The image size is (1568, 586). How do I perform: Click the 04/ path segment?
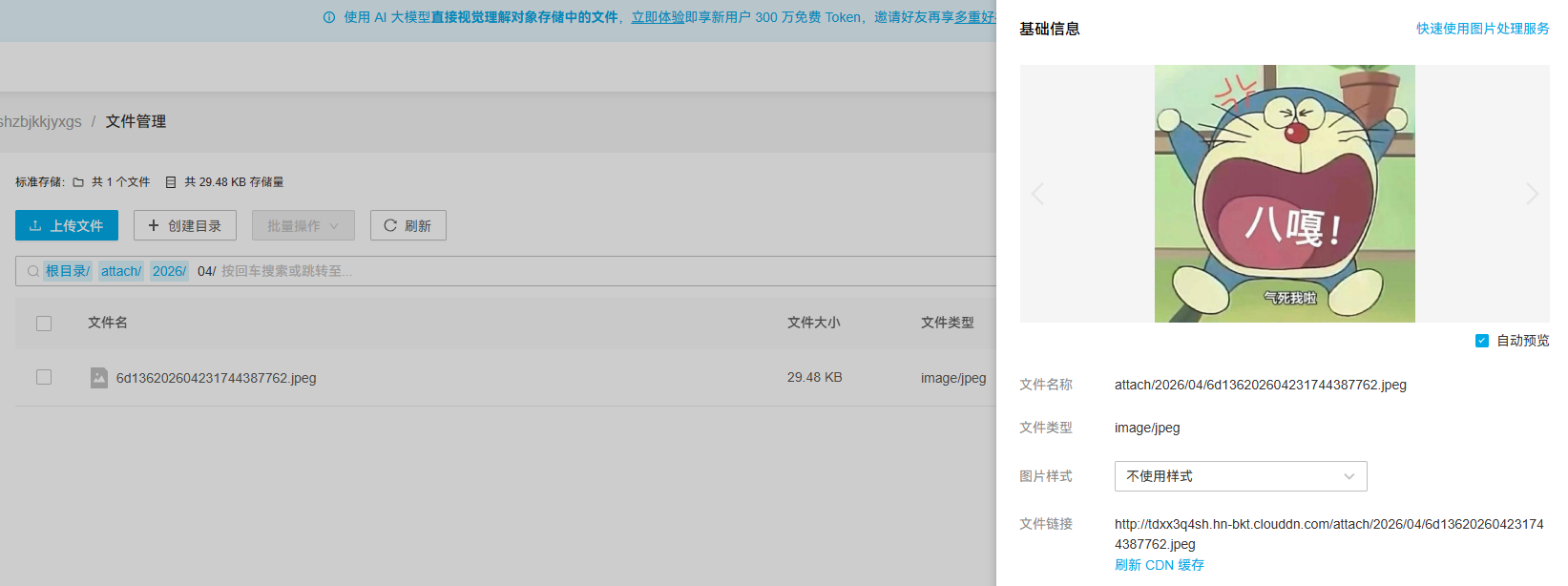pos(206,271)
